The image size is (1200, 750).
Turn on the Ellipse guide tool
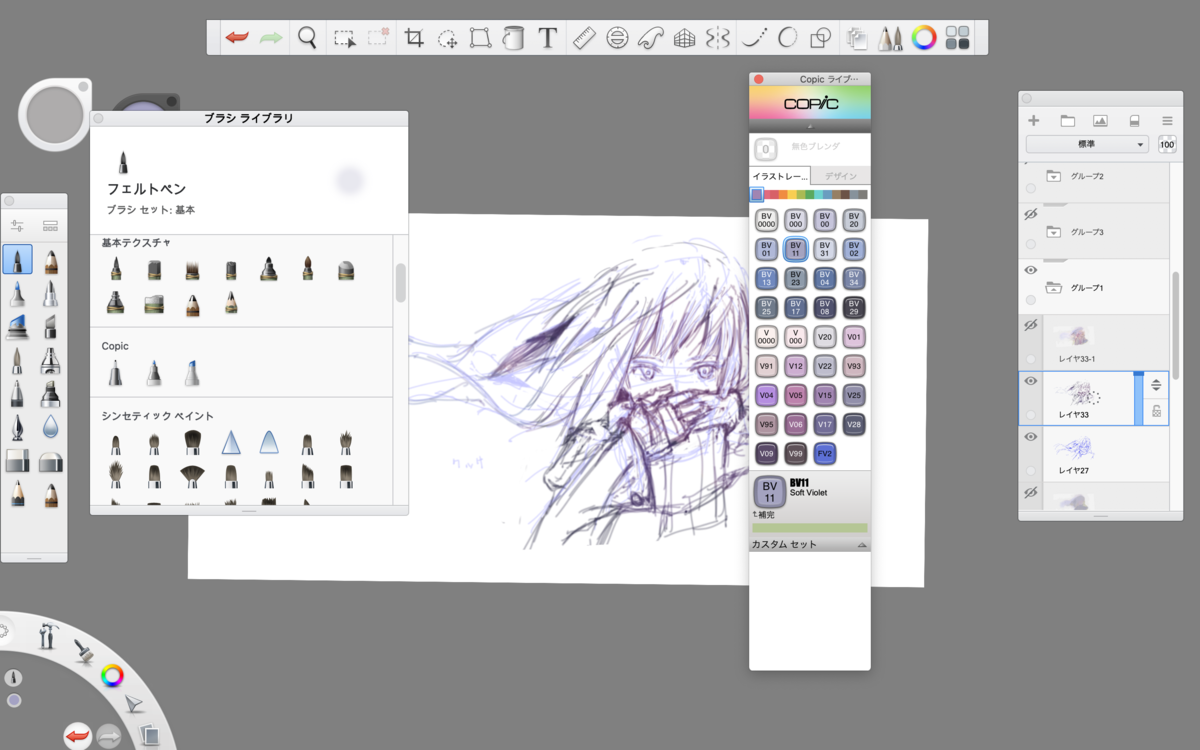pos(617,38)
